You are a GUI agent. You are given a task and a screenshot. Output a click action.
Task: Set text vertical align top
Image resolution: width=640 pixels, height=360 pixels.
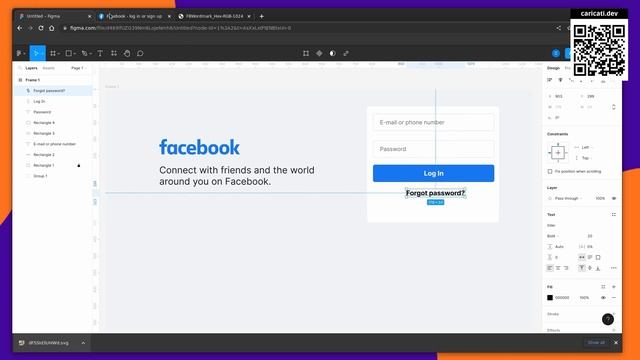point(582,268)
